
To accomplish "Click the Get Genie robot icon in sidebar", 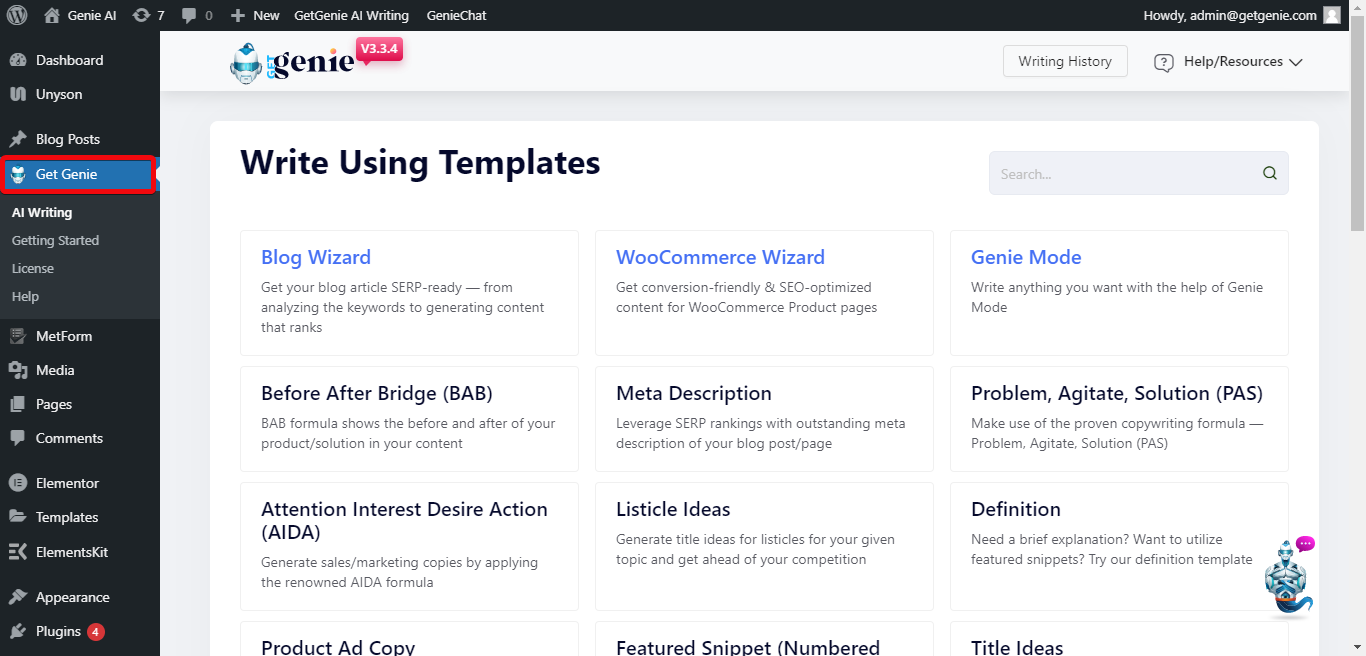I will coord(18,174).
